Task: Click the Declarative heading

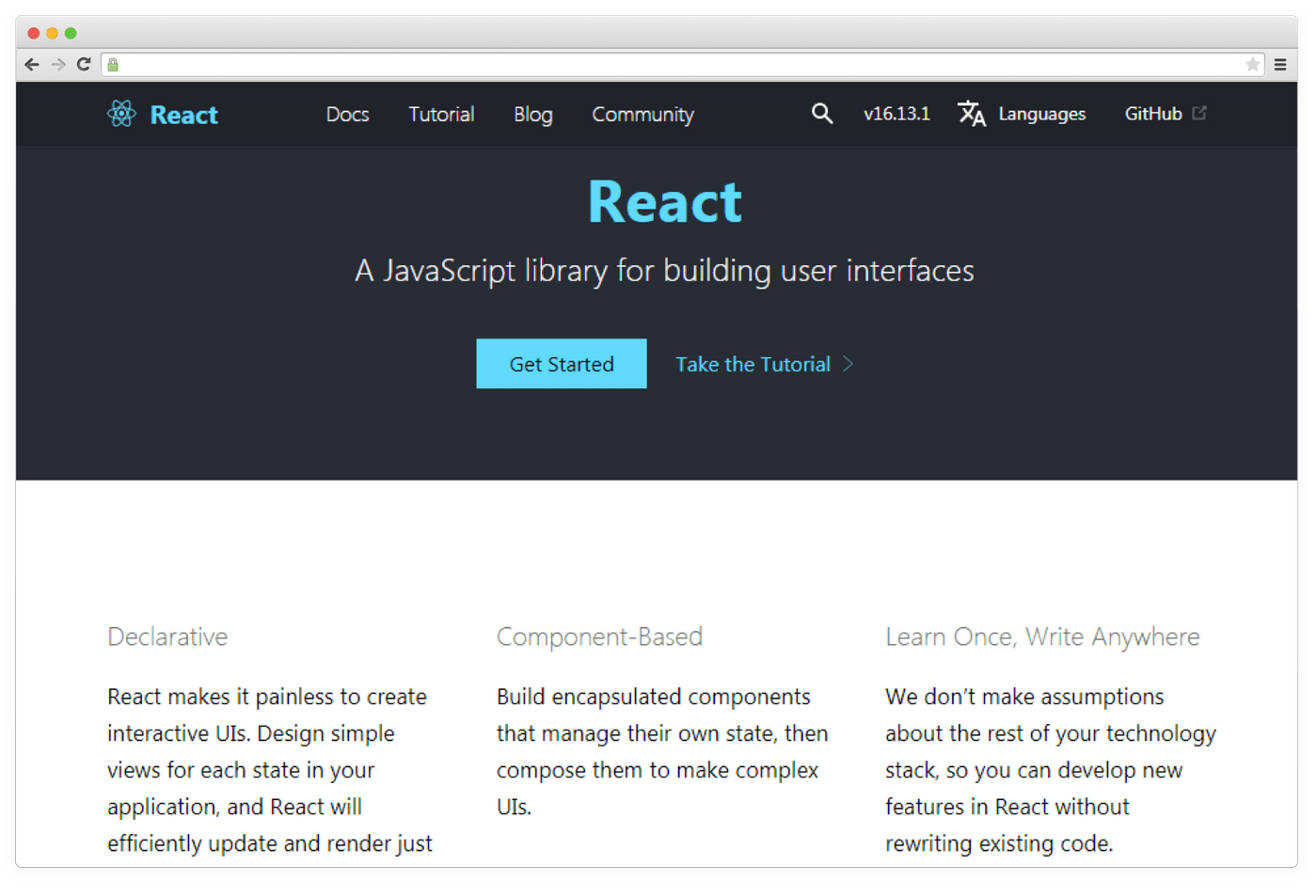Action: (167, 637)
